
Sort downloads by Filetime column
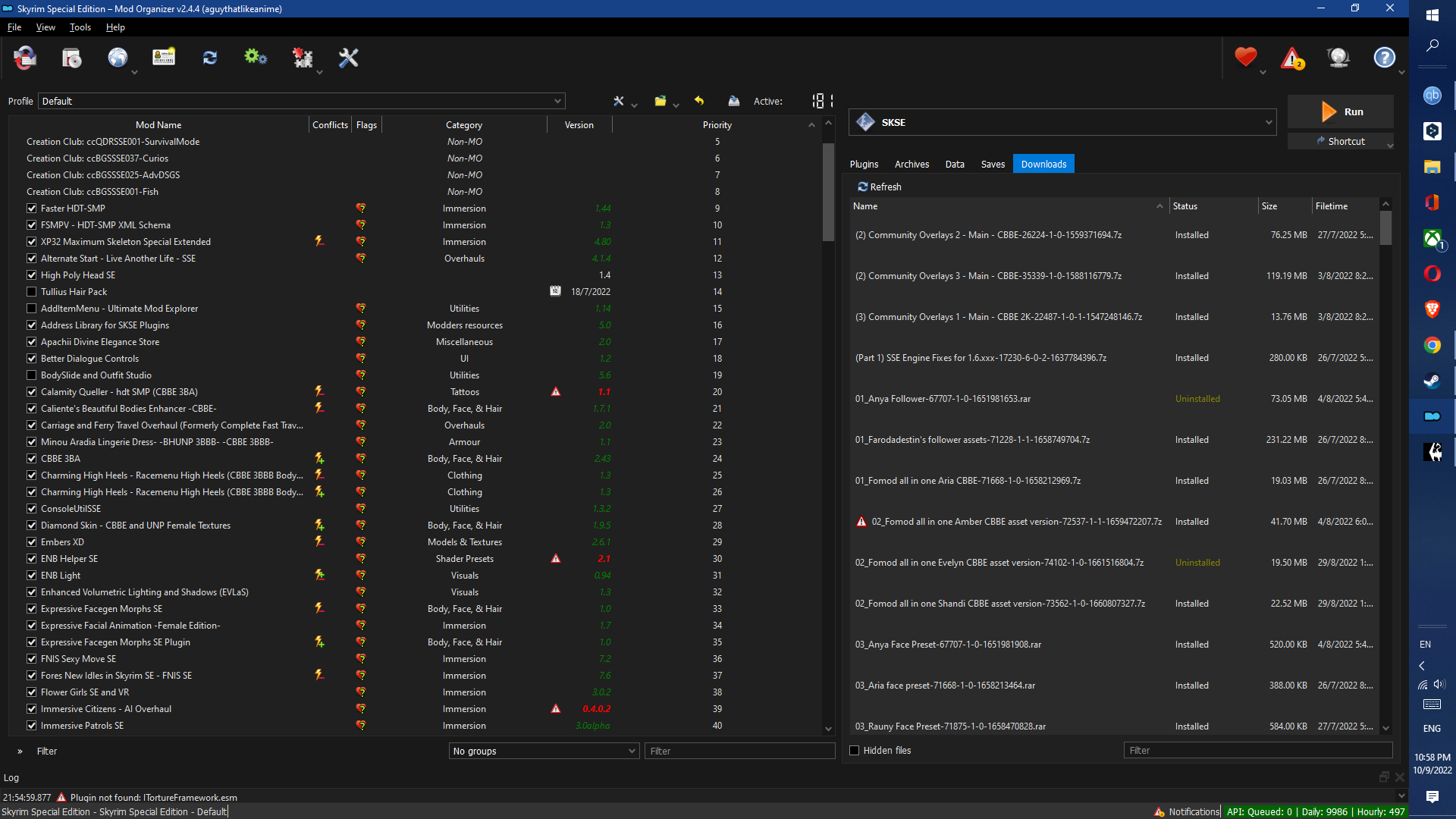(1345, 206)
